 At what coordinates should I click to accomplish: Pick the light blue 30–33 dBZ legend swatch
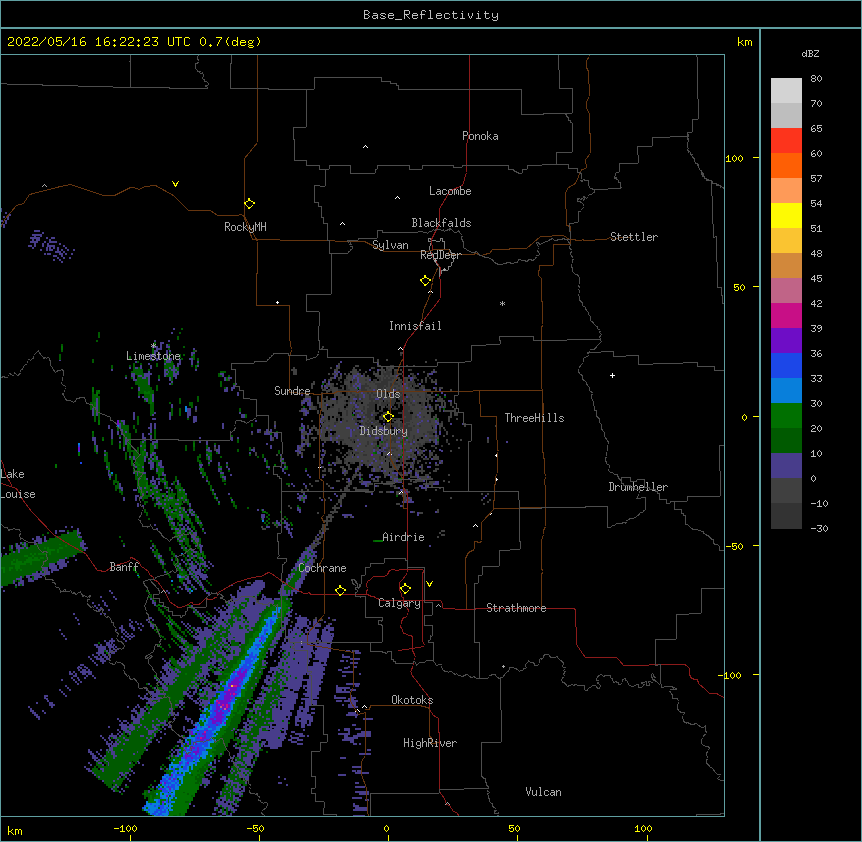pyautogui.click(x=786, y=391)
